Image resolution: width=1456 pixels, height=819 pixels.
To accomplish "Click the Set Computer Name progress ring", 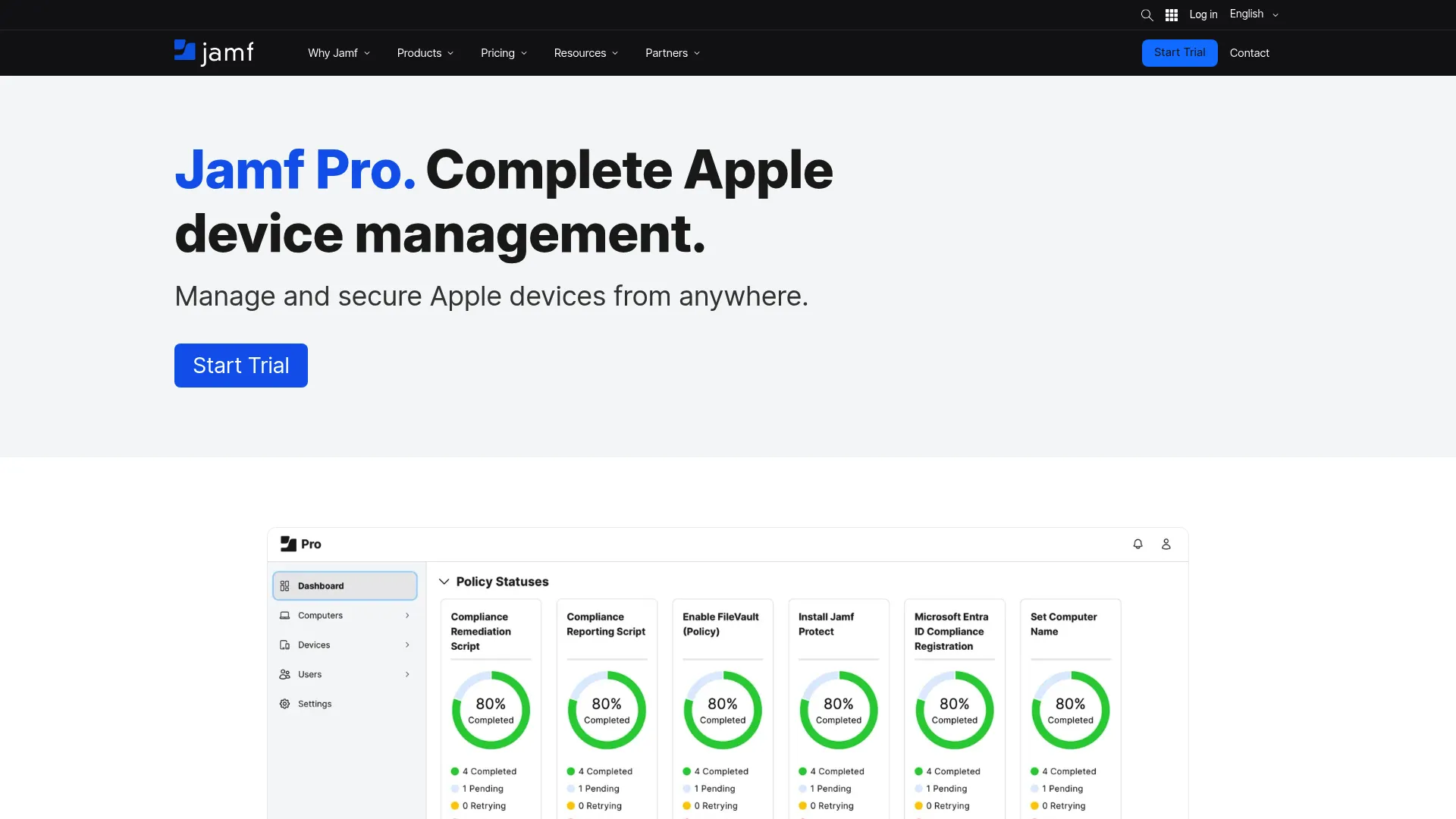I will tap(1071, 710).
